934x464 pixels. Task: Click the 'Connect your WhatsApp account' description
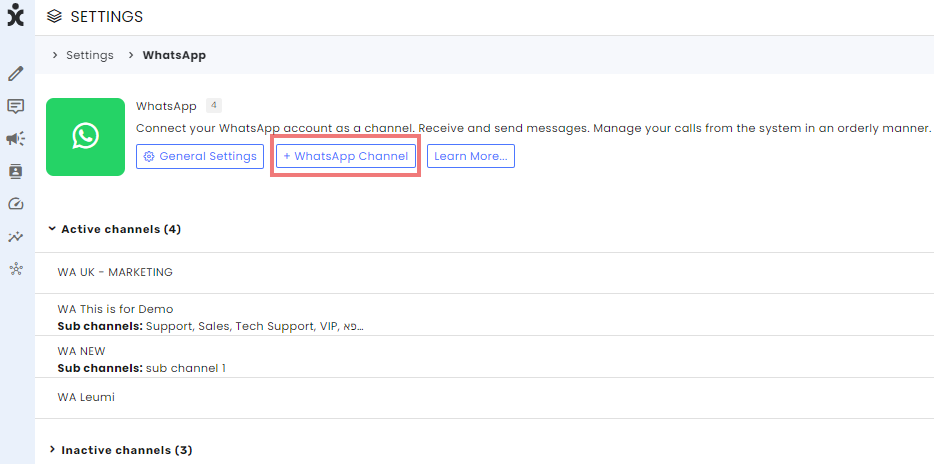coord(533,128)
